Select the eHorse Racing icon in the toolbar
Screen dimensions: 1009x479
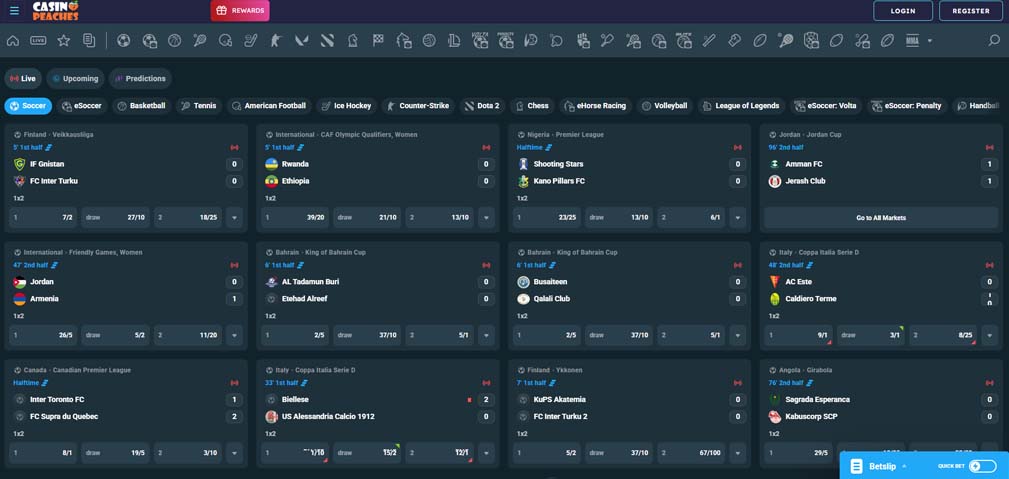[403, 41]
